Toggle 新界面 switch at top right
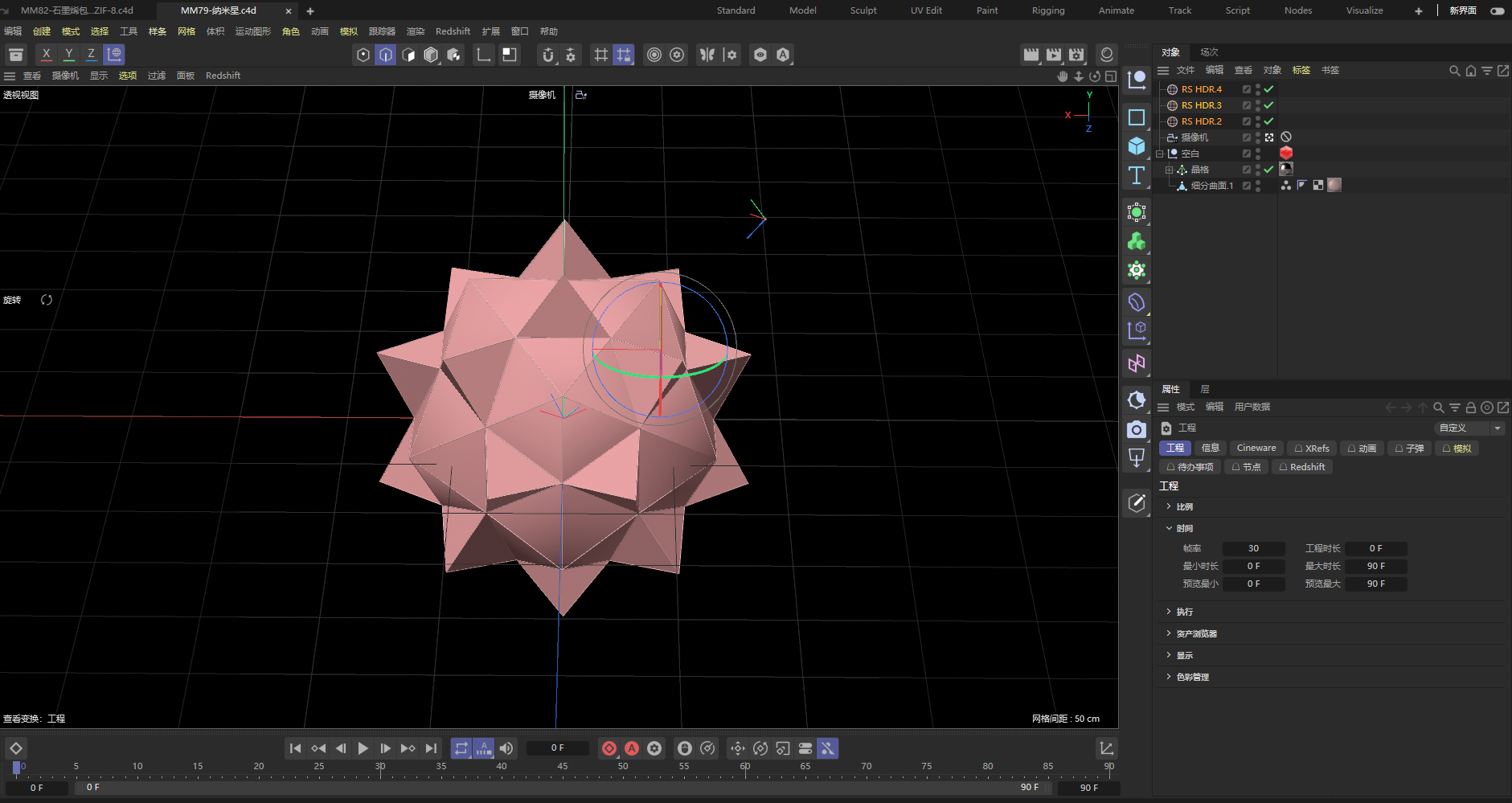This screenshot has height=803, width=1512. click(x=1497, y=10)
